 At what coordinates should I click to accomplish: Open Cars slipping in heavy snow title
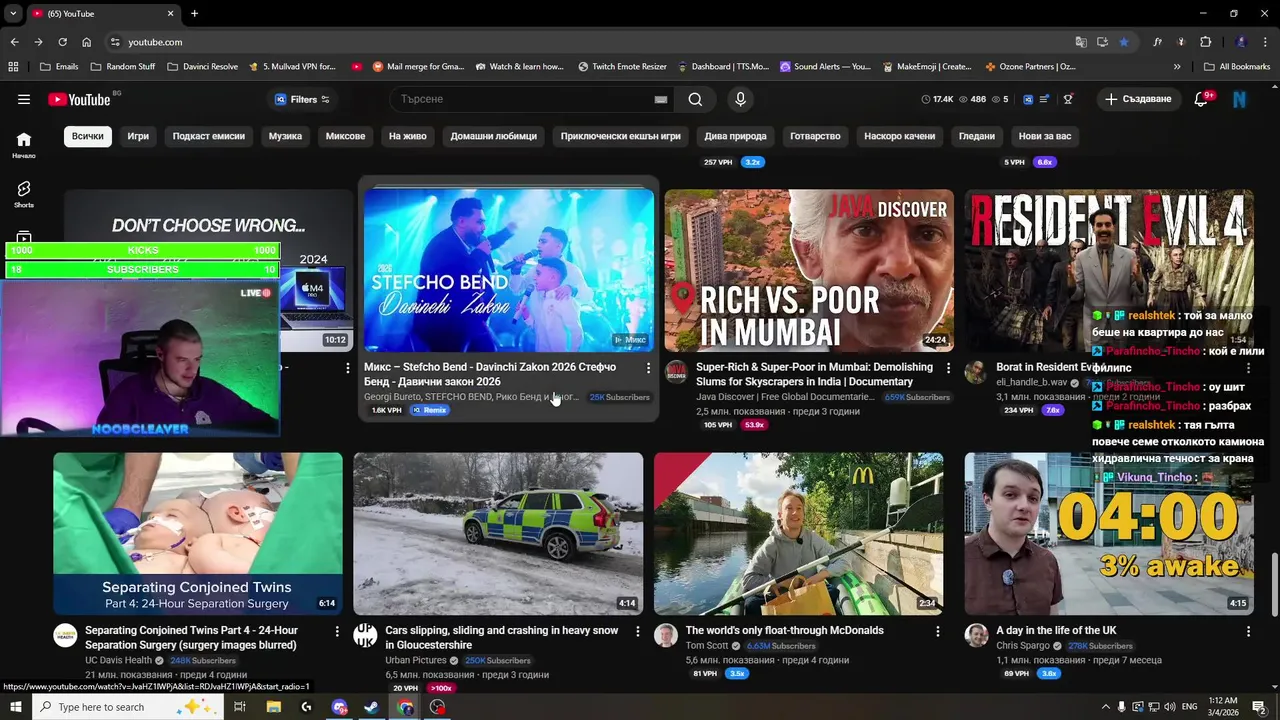pos(501,638)
